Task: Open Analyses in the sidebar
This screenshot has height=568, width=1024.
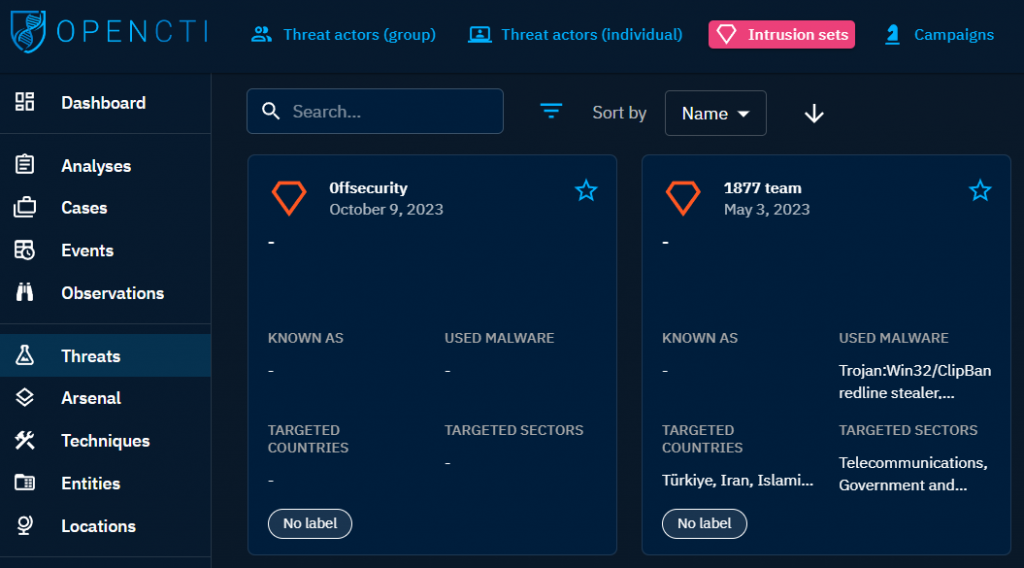Action: click(105, 166)
